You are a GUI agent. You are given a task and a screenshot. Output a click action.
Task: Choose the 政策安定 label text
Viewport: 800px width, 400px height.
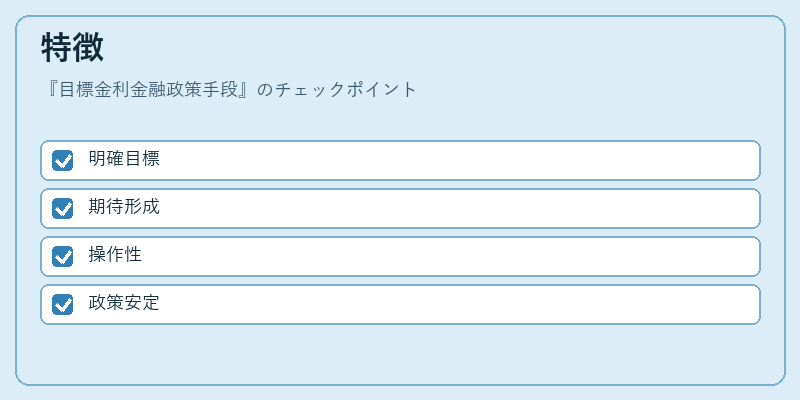124,303
